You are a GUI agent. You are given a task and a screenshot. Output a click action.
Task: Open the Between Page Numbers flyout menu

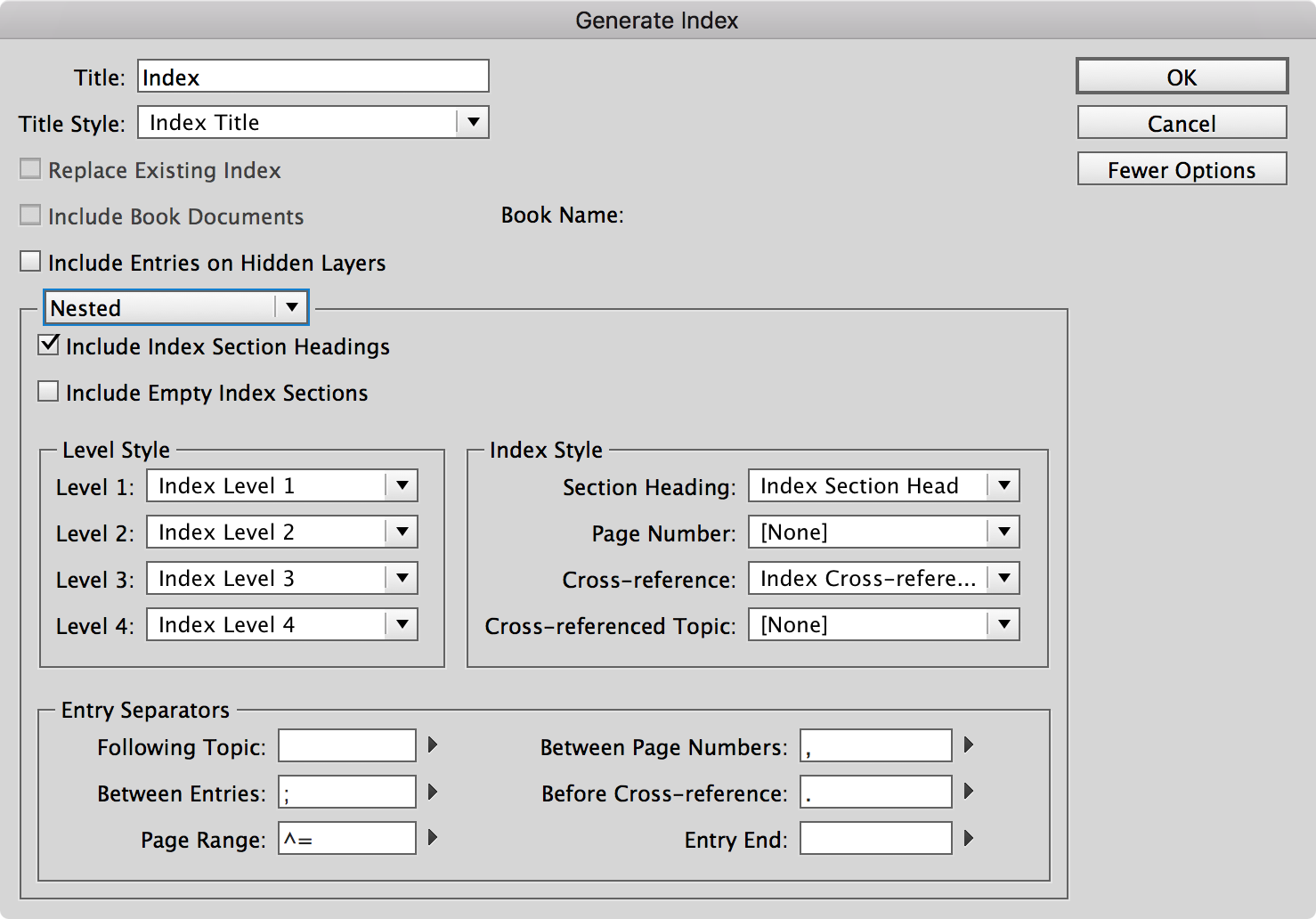[969, 745]
